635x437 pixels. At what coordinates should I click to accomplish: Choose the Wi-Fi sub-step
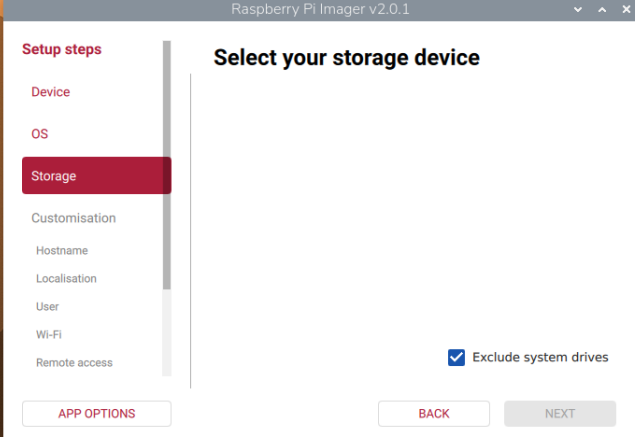[49, 335]
